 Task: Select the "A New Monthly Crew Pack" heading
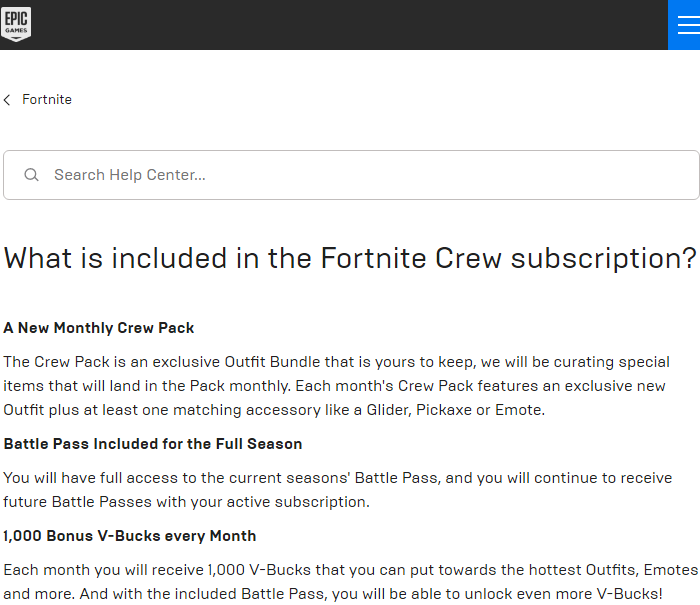99,328
